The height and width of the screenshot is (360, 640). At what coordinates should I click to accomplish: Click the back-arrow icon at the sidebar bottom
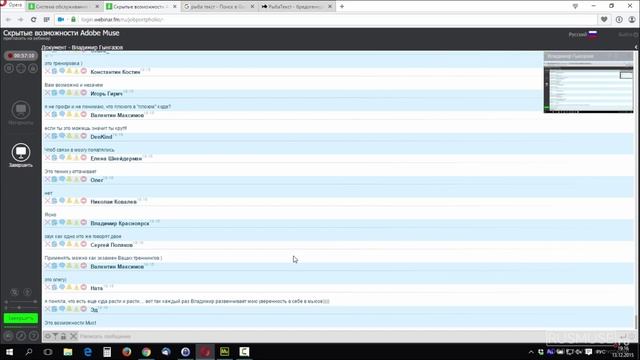click(x=8, y=336)
